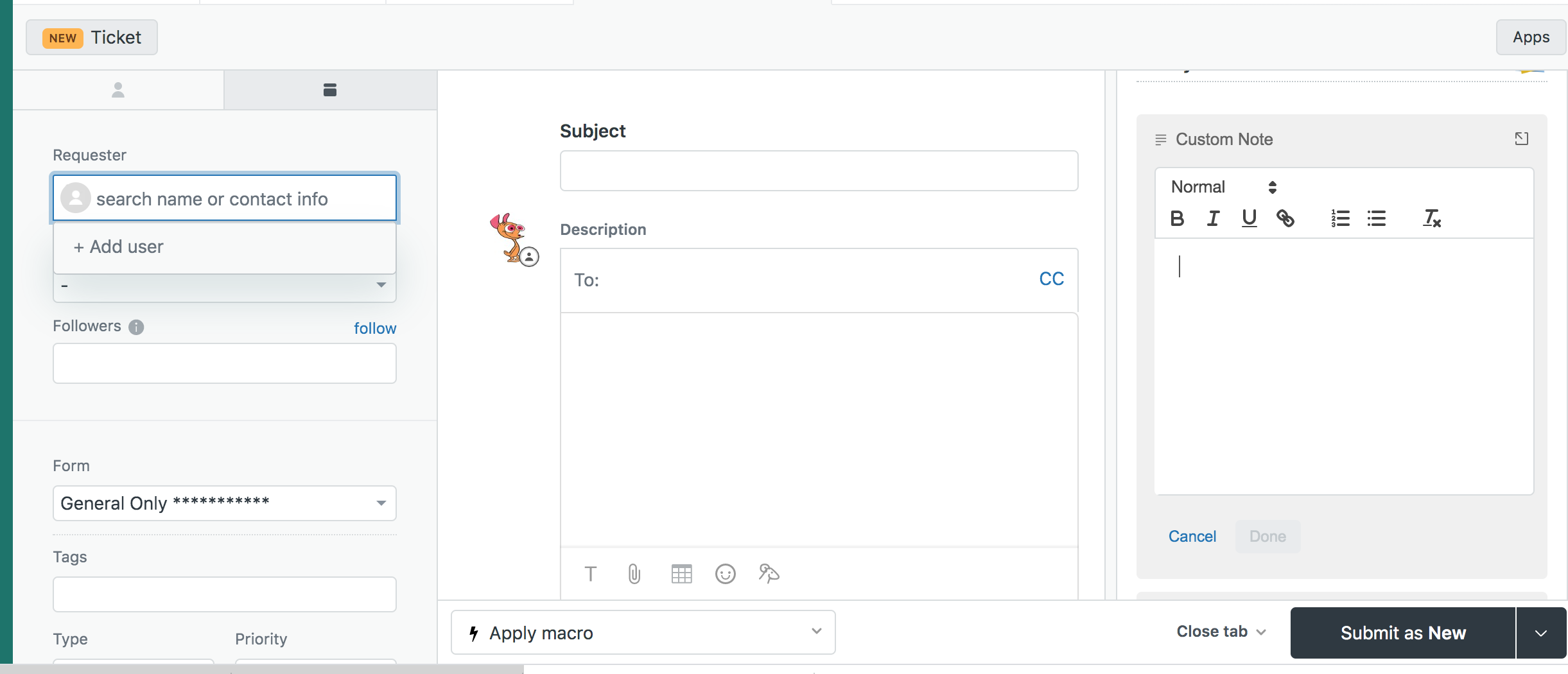Select the New Ticket tab

[92, 37]
